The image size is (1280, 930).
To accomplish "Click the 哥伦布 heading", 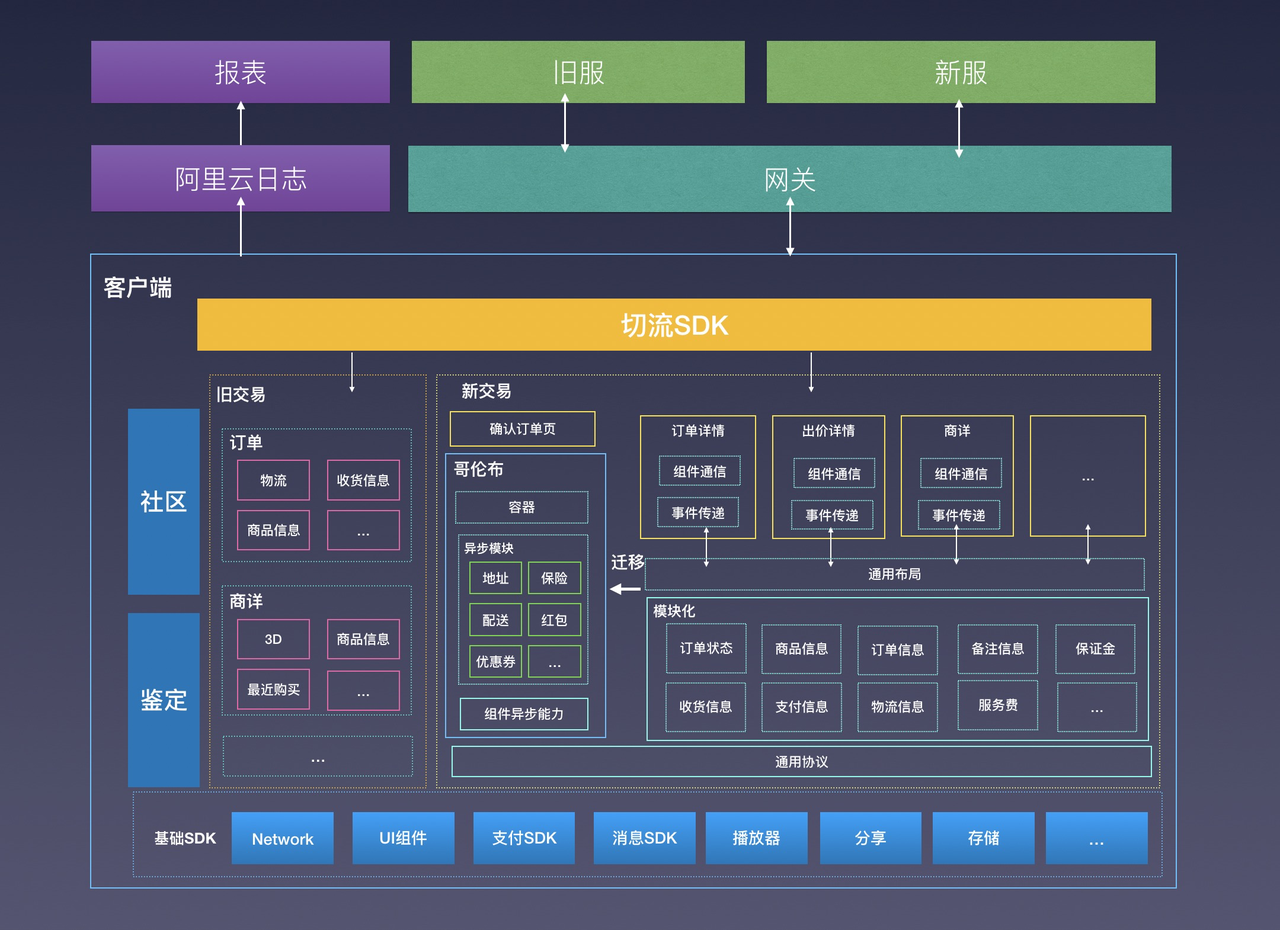I will [x=479, y=469].
